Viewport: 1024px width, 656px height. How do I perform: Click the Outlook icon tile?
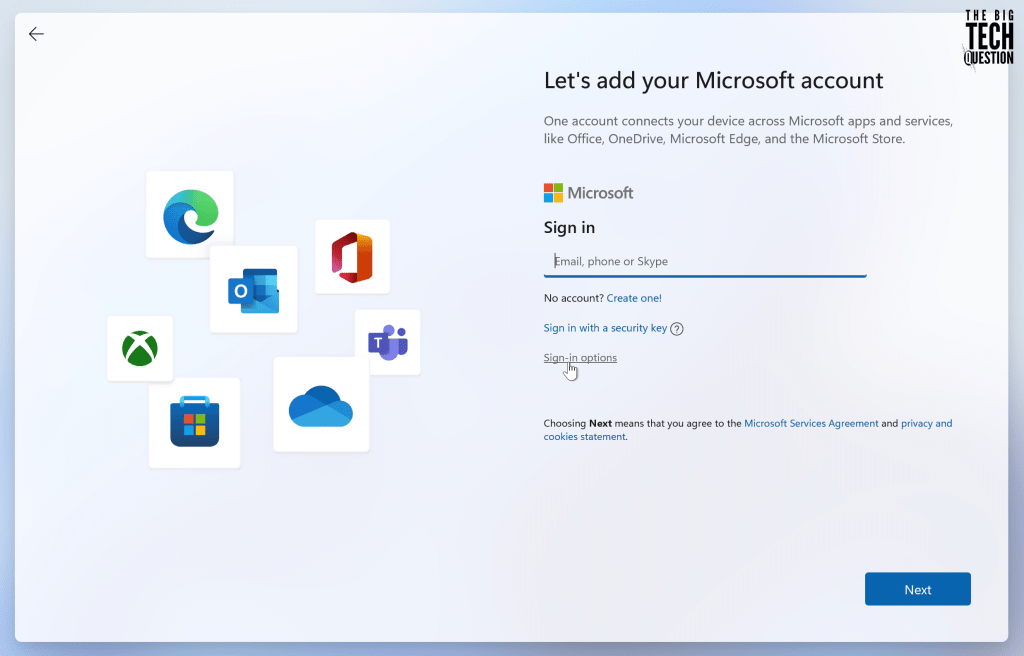(253, 289)
